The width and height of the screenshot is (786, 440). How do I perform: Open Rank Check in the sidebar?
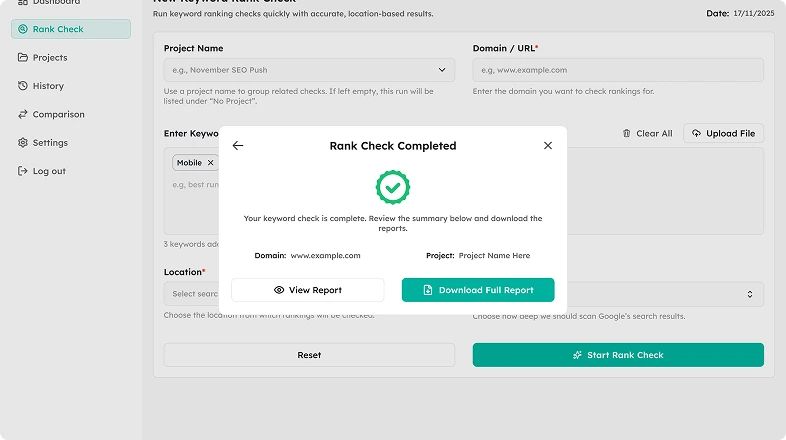[71, 29]
